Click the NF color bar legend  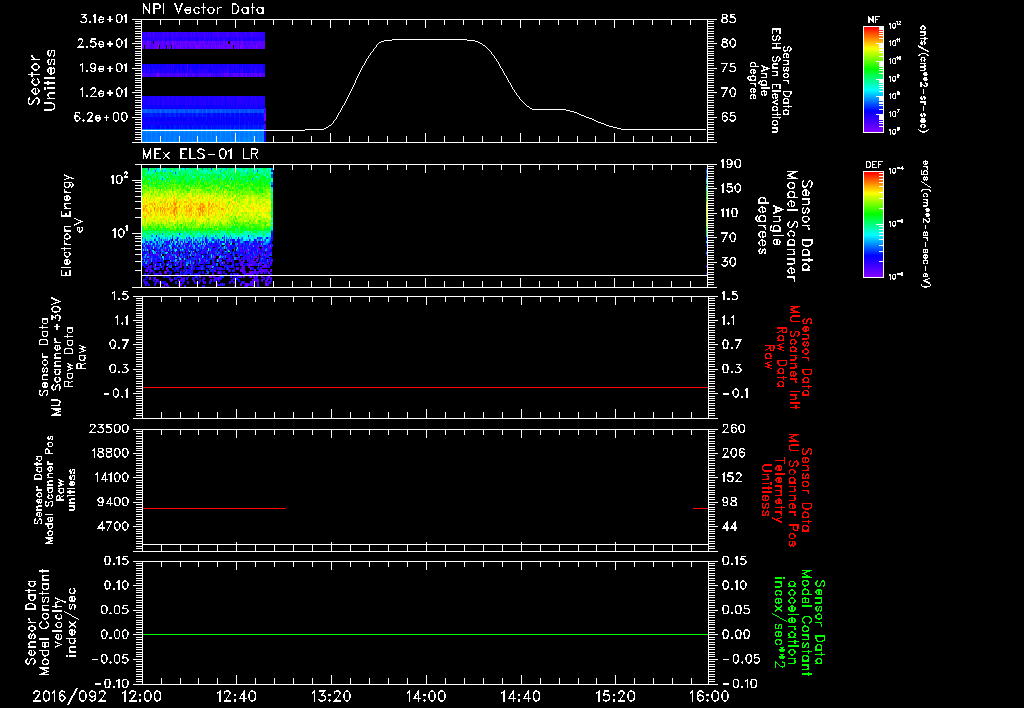tap(873, 79)
